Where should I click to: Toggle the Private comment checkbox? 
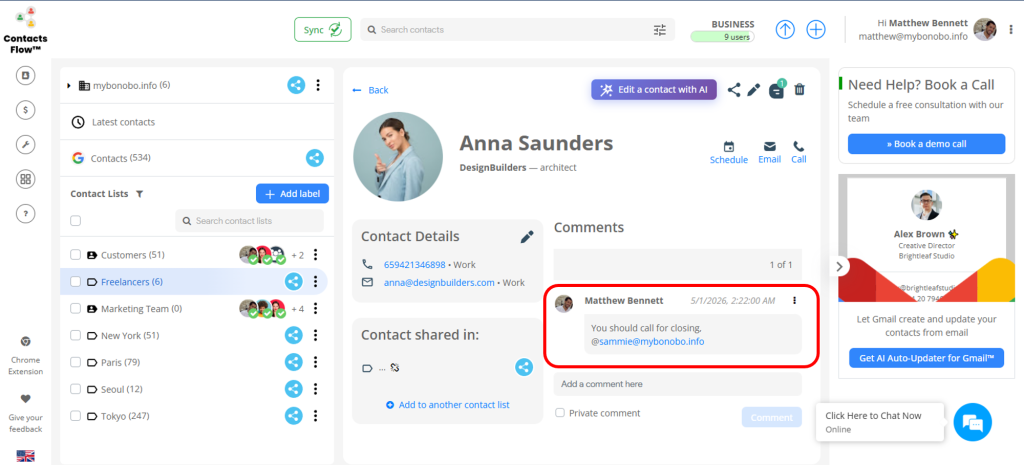coord(560,413)
